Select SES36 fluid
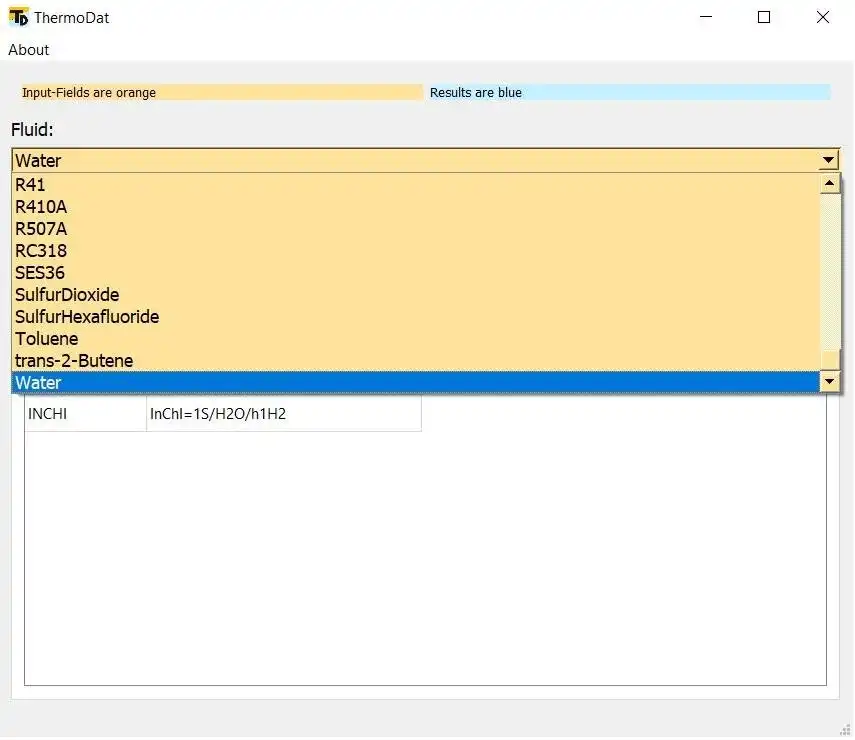Screen dimensions: 855x740 tap(39, 272)
